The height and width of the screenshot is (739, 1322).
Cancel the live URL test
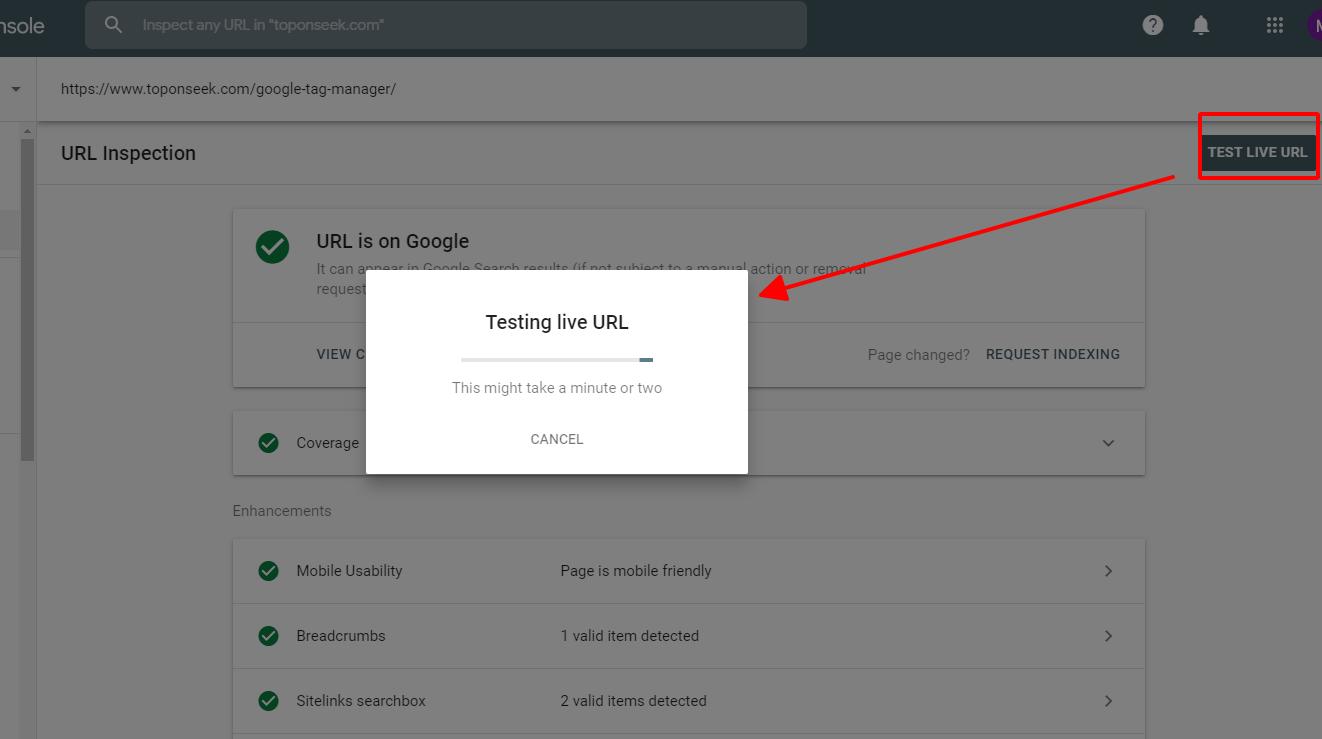click(556, 439)
